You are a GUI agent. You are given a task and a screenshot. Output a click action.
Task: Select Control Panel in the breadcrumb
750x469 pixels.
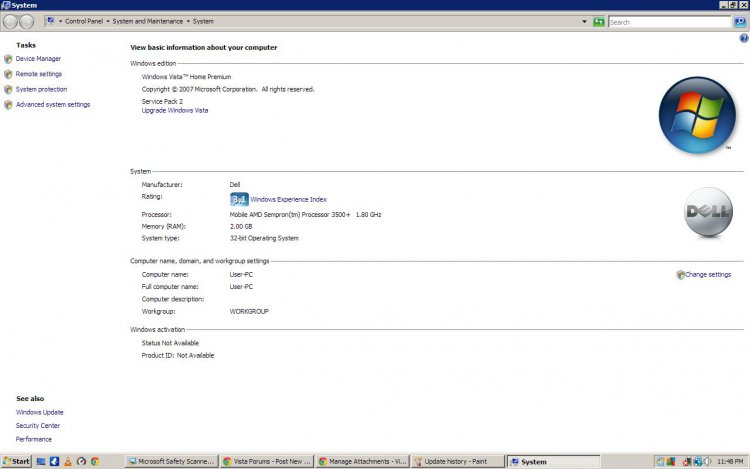click(84, 22)
